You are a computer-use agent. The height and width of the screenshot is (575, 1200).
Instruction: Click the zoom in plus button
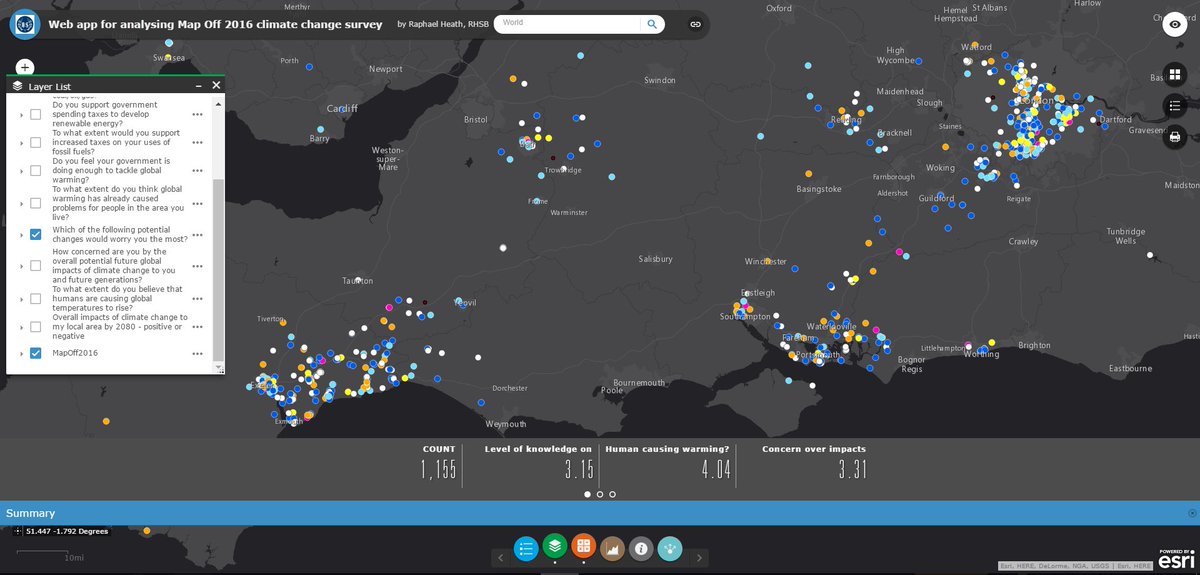click(25, 67)
